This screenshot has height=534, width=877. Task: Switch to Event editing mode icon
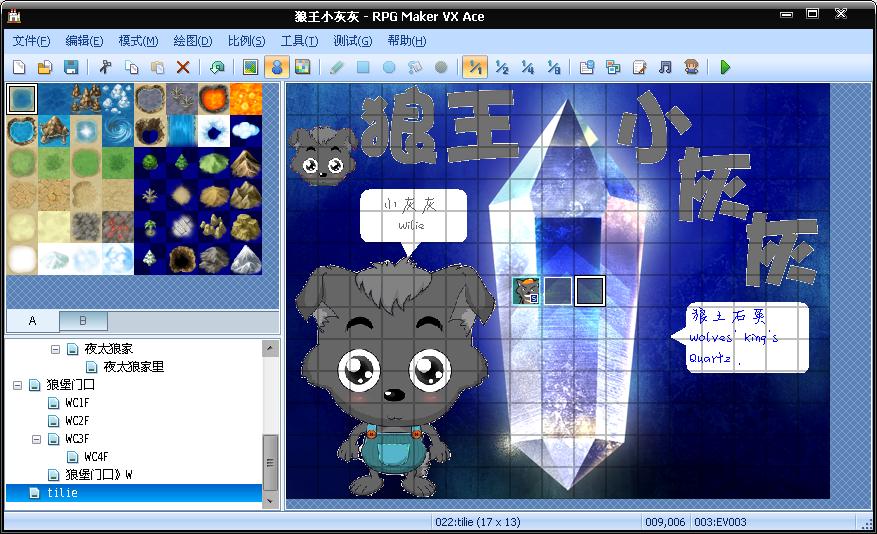pos(277,67)
